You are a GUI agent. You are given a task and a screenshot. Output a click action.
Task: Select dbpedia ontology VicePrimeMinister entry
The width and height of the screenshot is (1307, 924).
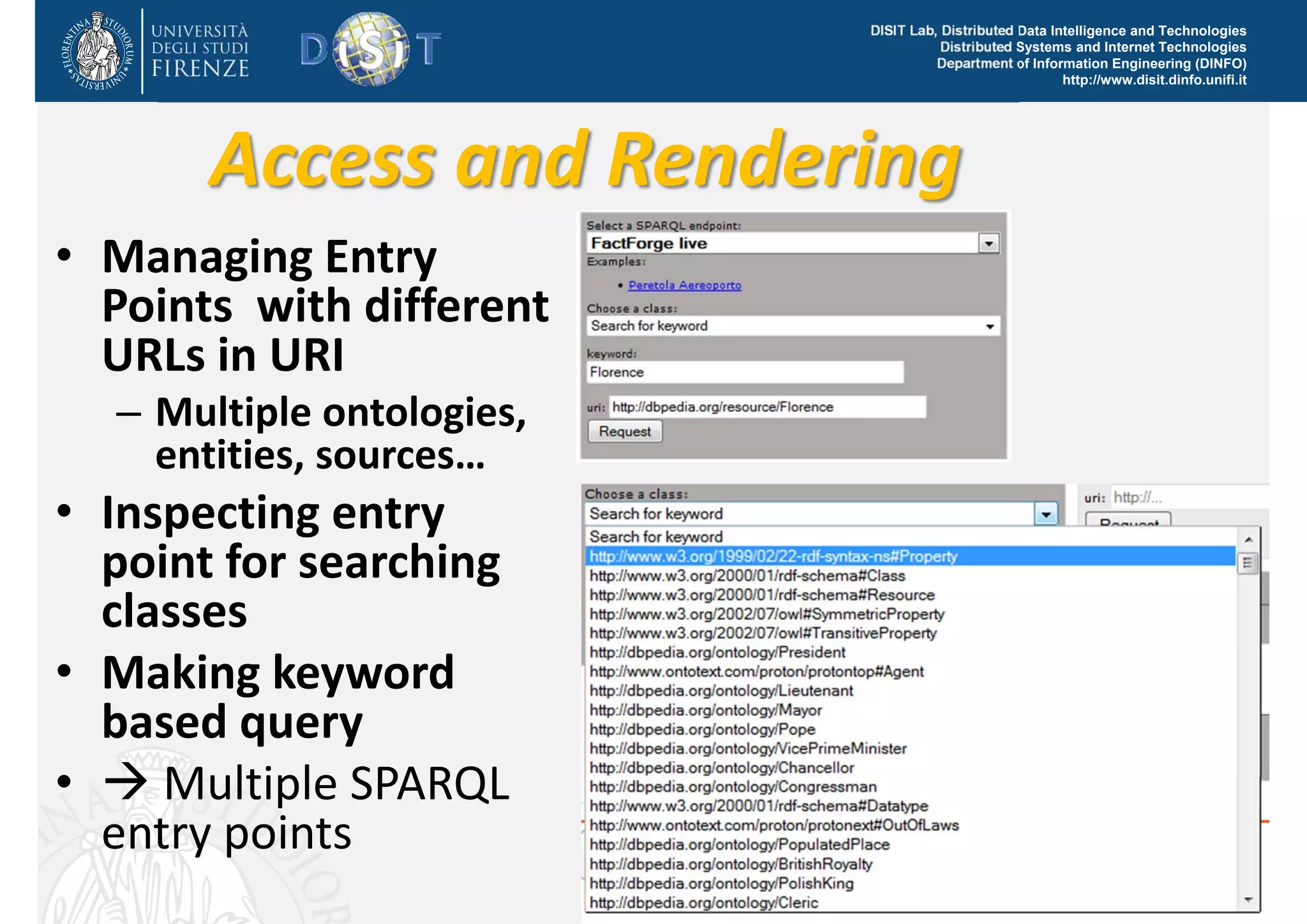point(911,749)
